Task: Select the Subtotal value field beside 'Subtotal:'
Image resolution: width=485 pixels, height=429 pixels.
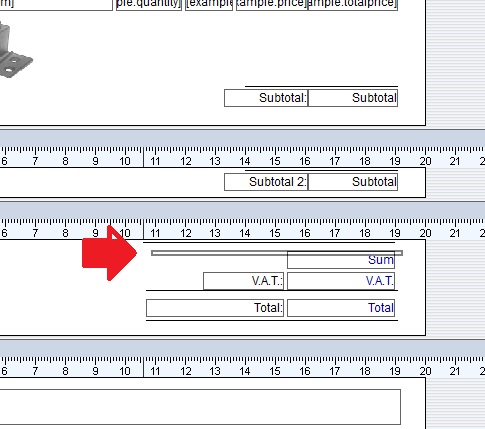Action: [x=353, y=98]
